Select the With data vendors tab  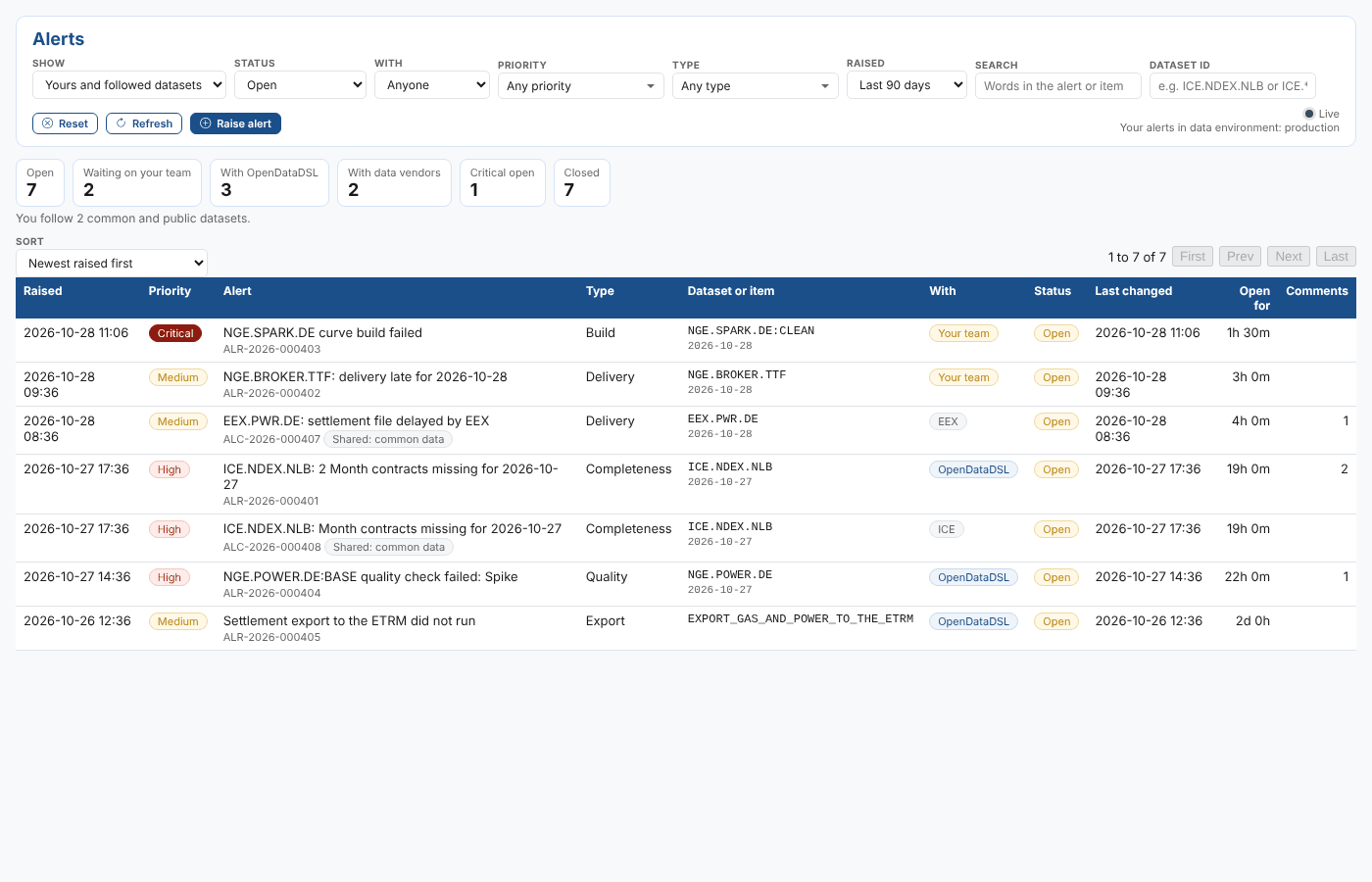[x=394, y=182]
